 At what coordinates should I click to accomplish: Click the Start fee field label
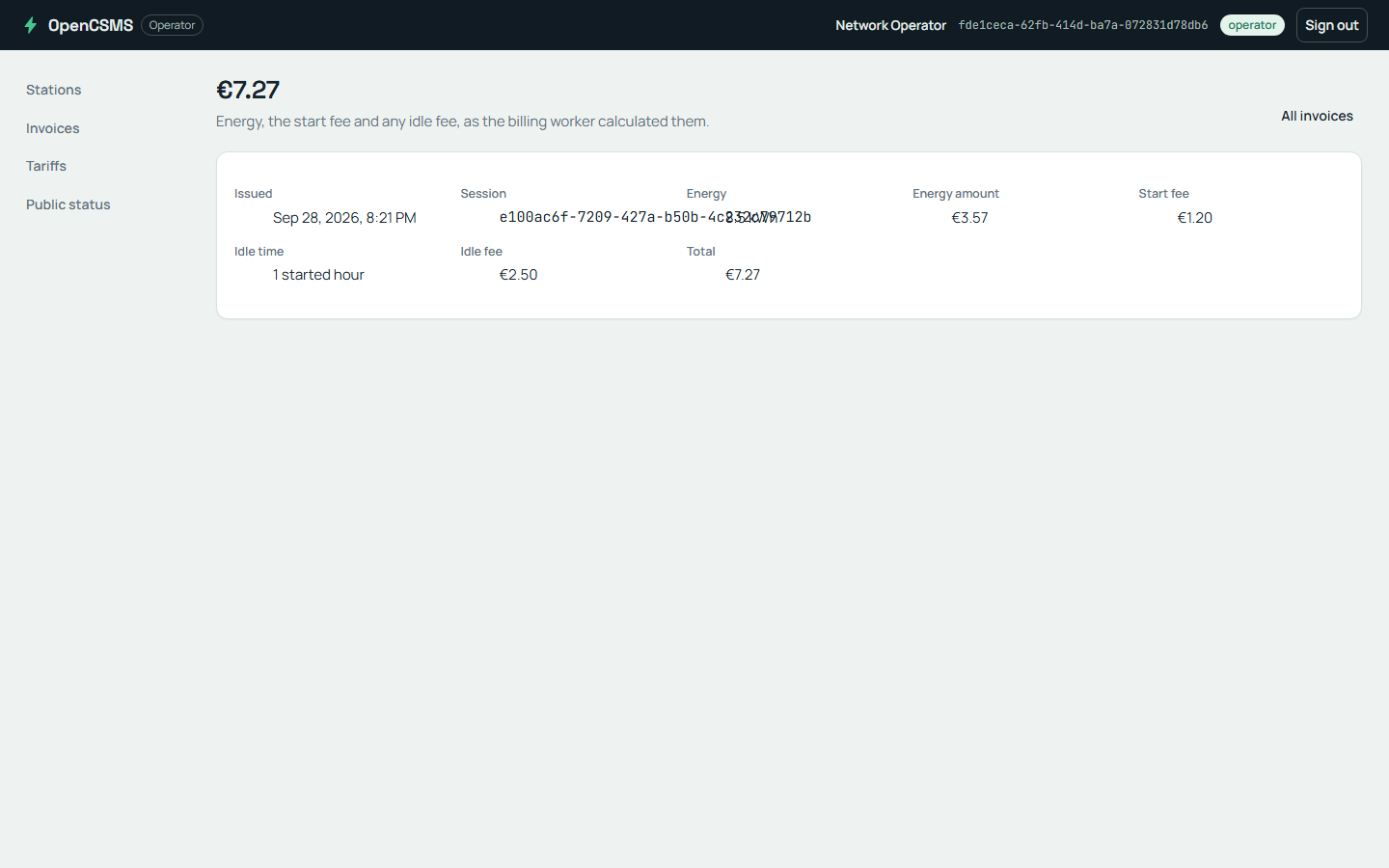tap(1163, 194)
